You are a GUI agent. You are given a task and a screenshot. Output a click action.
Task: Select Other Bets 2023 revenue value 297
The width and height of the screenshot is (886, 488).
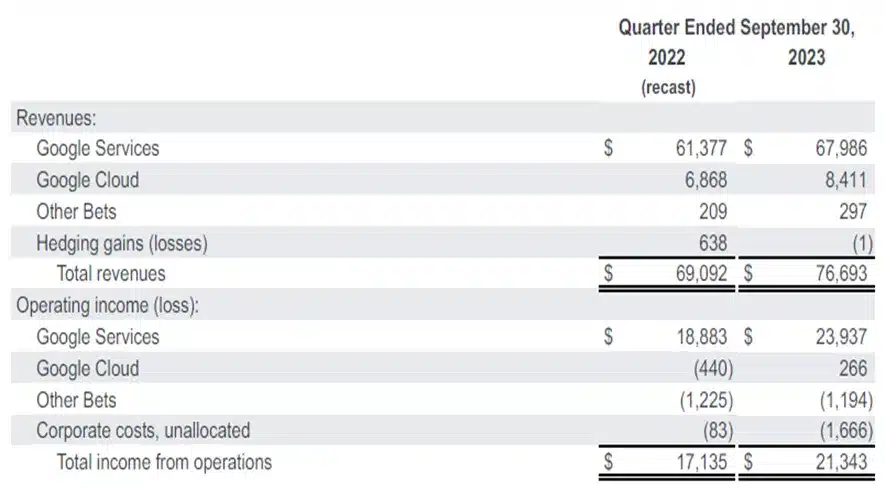click(x=853, y=212)
